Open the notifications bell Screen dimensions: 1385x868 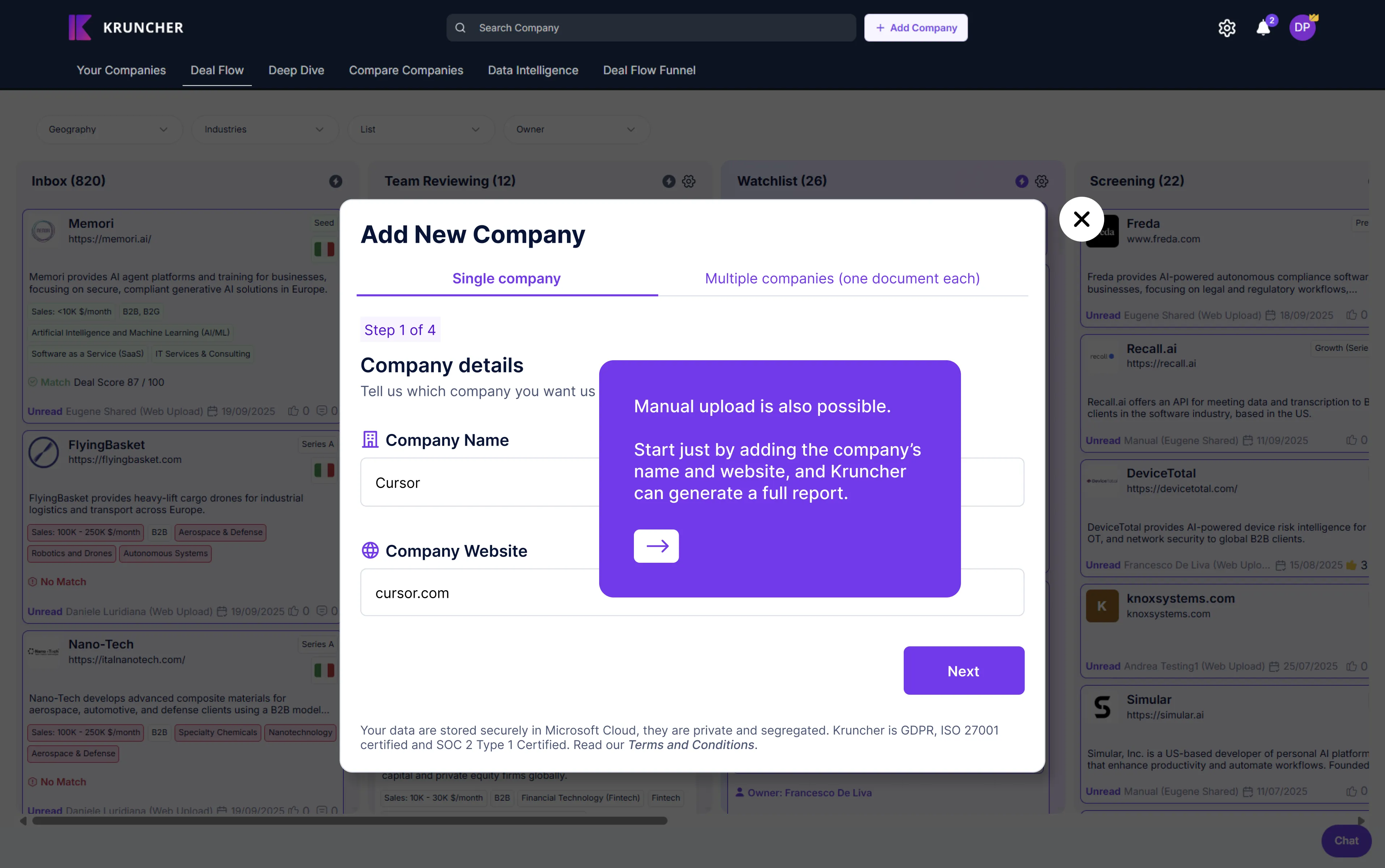pos(1263,28)
